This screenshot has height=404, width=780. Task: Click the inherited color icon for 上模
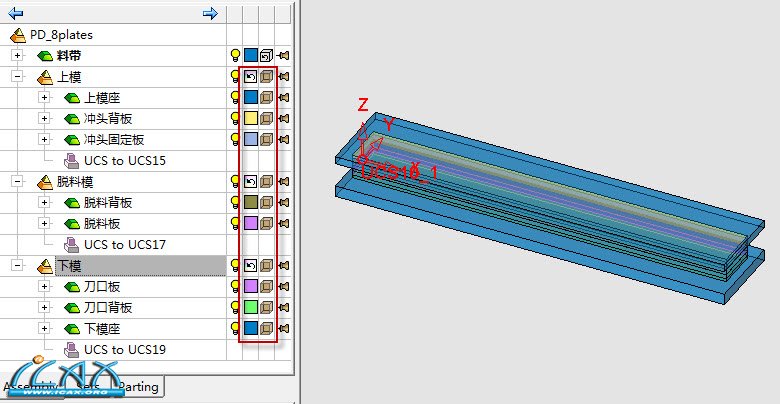[x=251, y=76]
